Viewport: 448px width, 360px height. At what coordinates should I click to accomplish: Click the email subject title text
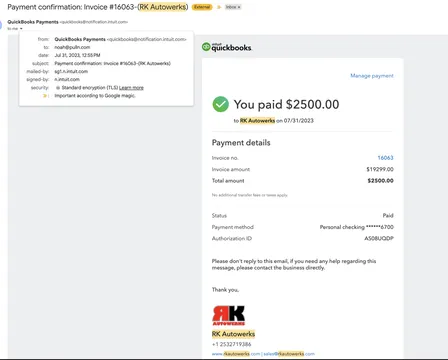pyautogui.click(x=98, y=7)
